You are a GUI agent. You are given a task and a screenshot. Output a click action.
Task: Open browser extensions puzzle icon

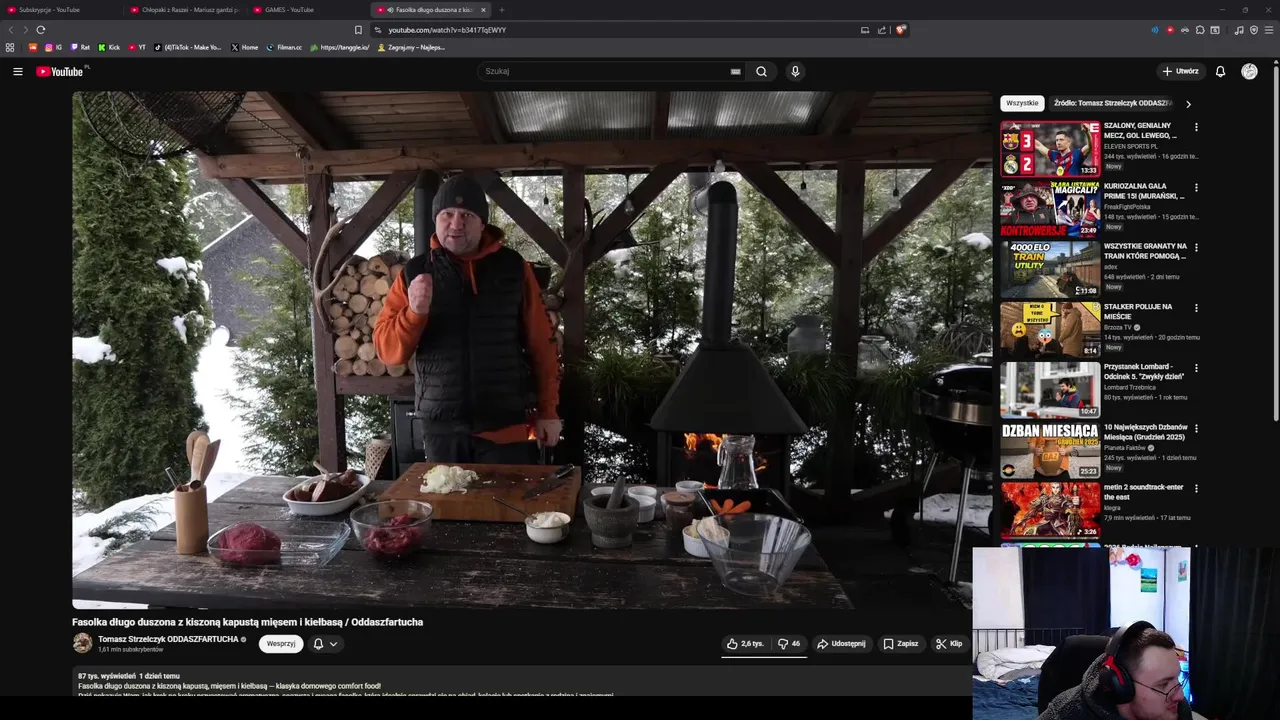[1200, 30]
